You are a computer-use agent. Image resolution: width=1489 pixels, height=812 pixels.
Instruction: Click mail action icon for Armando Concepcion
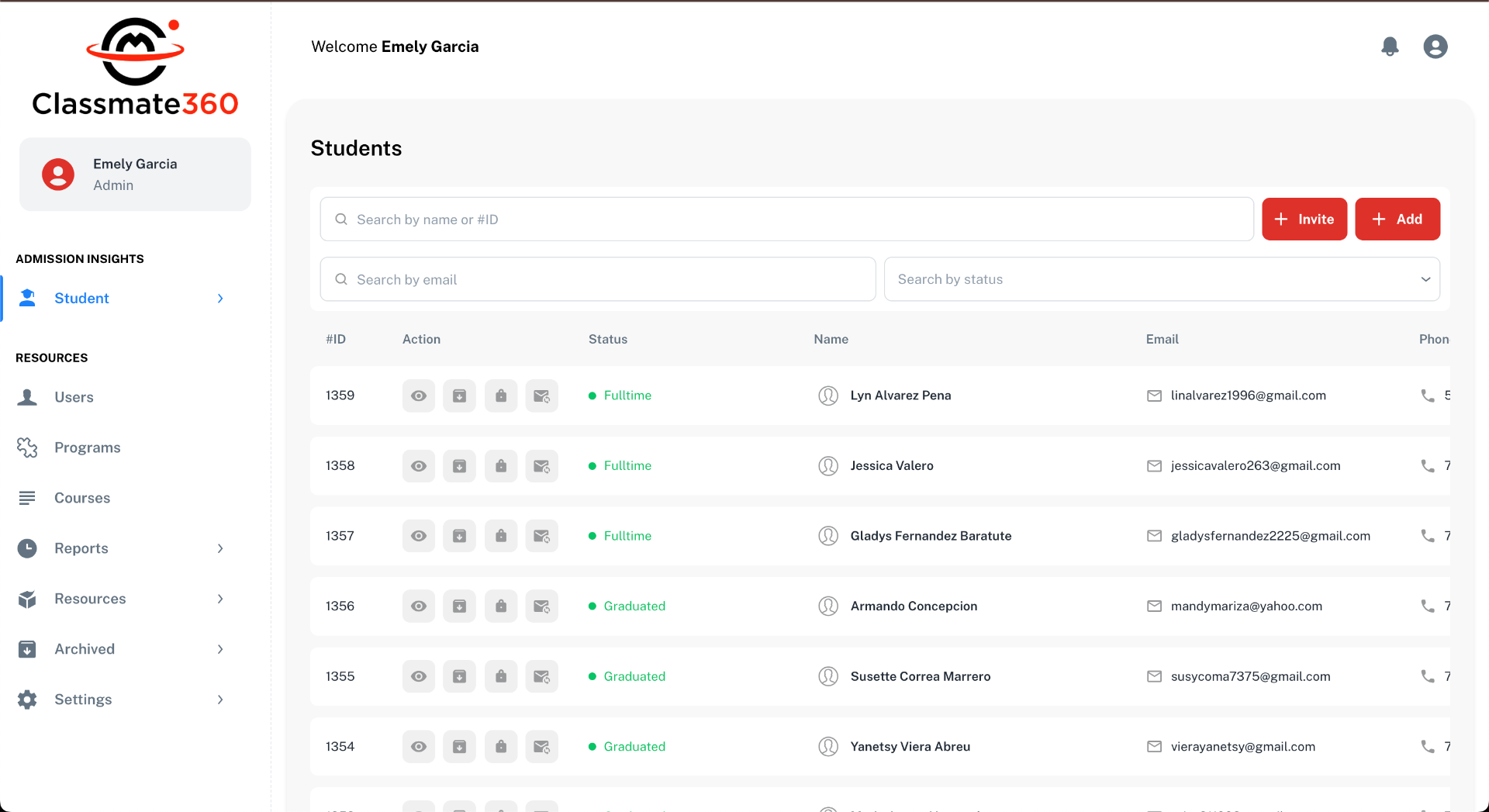click(542, 606)
